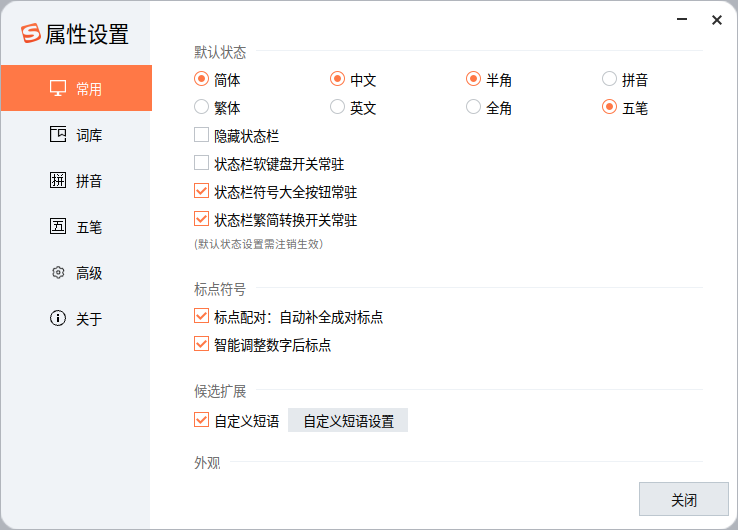Select the 五笔 icon in sidebar
The width and height of the screenshot is (738, 530).
point(58,226)
